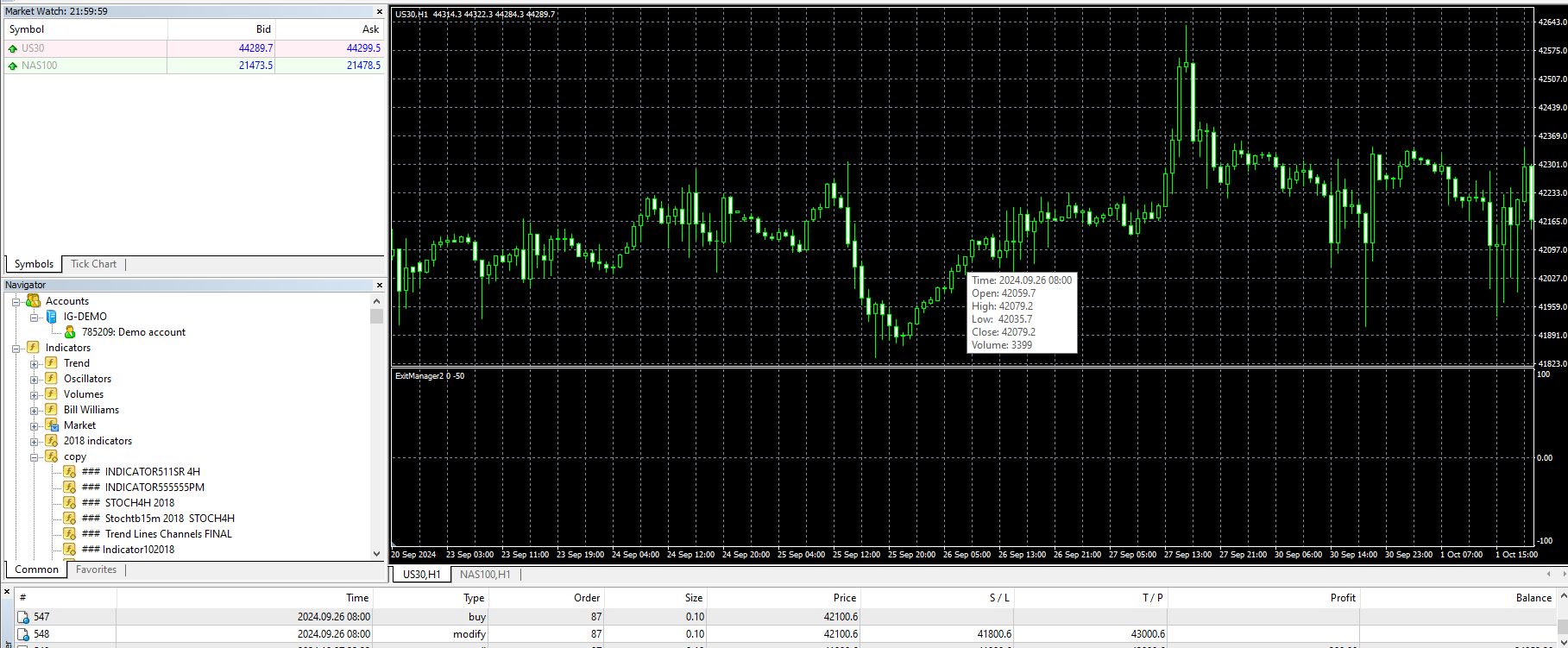This screenshot has width=1568, height=648.
Task: Click the green arrow icon beside NAS100
Action: pos(13,66)
